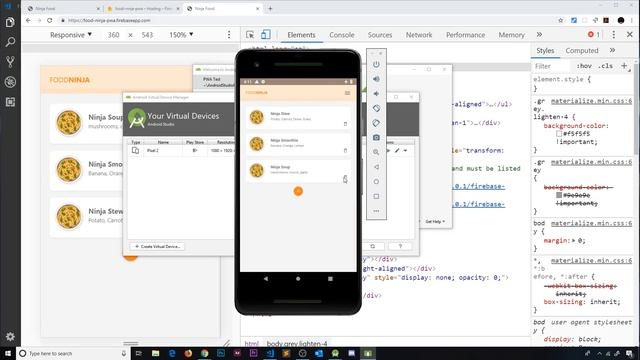The height and width of the screenshot is (360, 640).
Task: Take an emulator screenshot with the camera icon
Action: 376,138
